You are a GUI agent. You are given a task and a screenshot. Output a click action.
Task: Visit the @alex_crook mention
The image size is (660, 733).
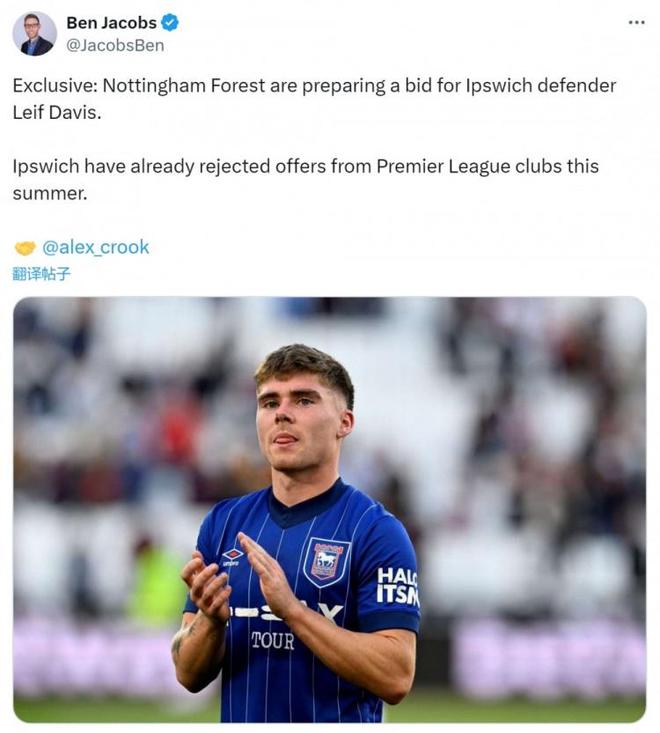click(x=95, y=247)
